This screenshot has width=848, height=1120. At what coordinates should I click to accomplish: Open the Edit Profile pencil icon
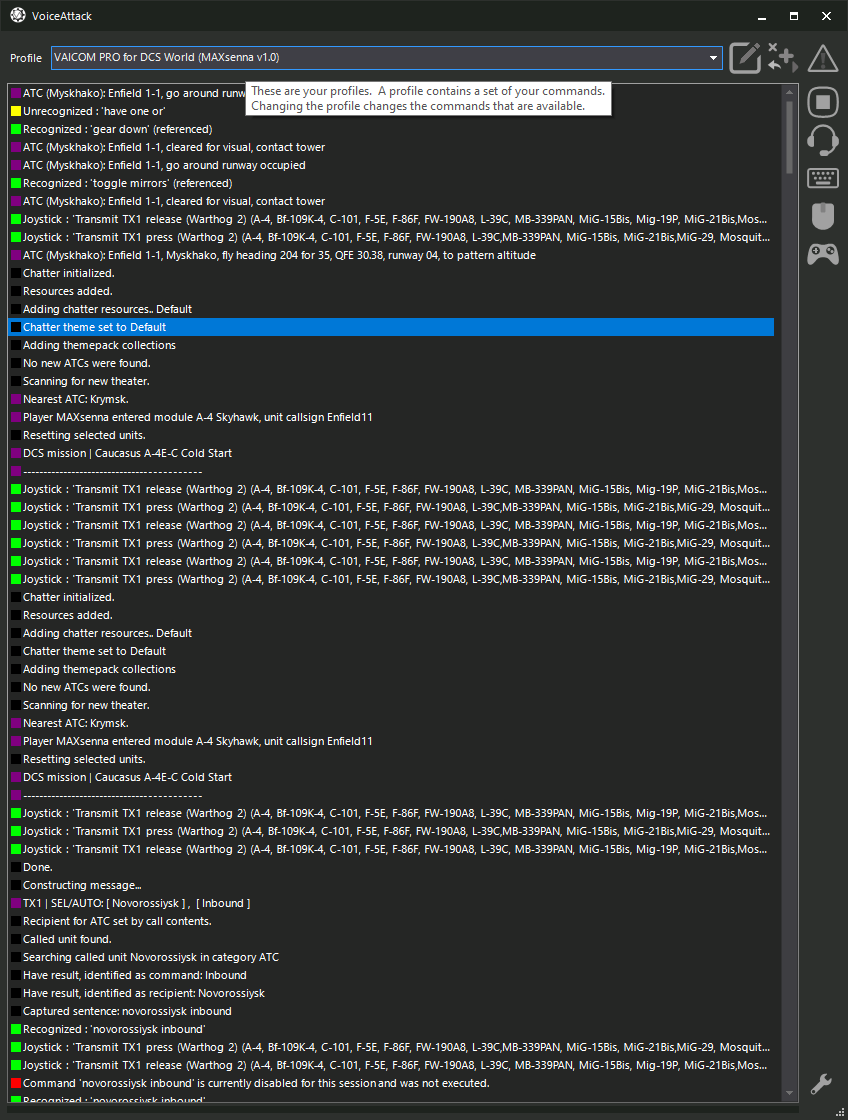[744, 58]
